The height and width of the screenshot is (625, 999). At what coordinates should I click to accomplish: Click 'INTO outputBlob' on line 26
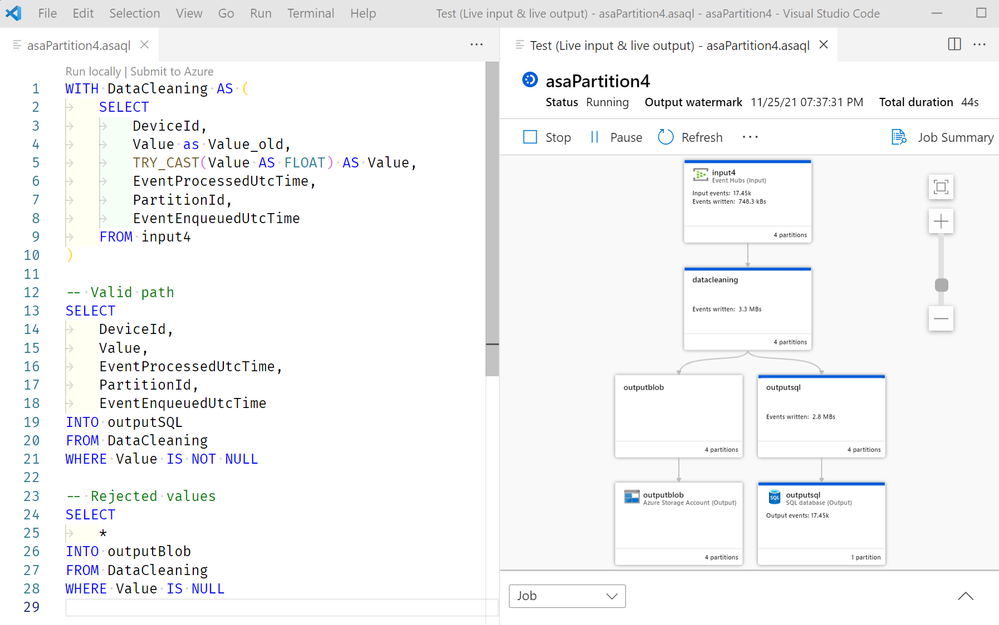pos(128,551)
